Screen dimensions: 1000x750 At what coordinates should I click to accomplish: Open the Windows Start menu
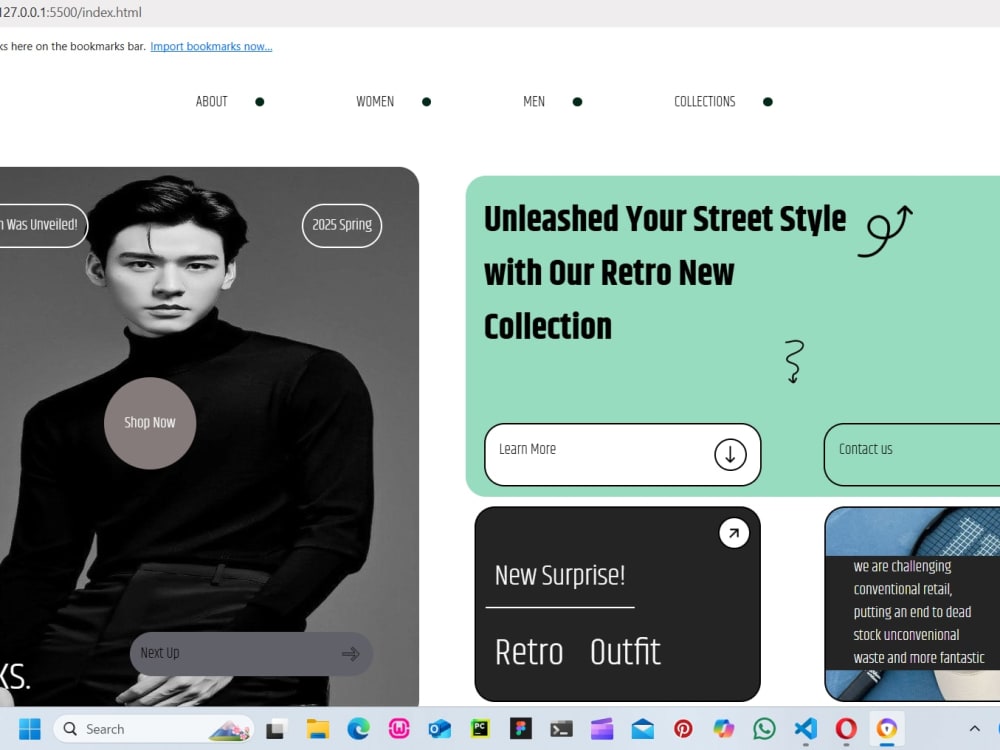click(x=29, y=729)
